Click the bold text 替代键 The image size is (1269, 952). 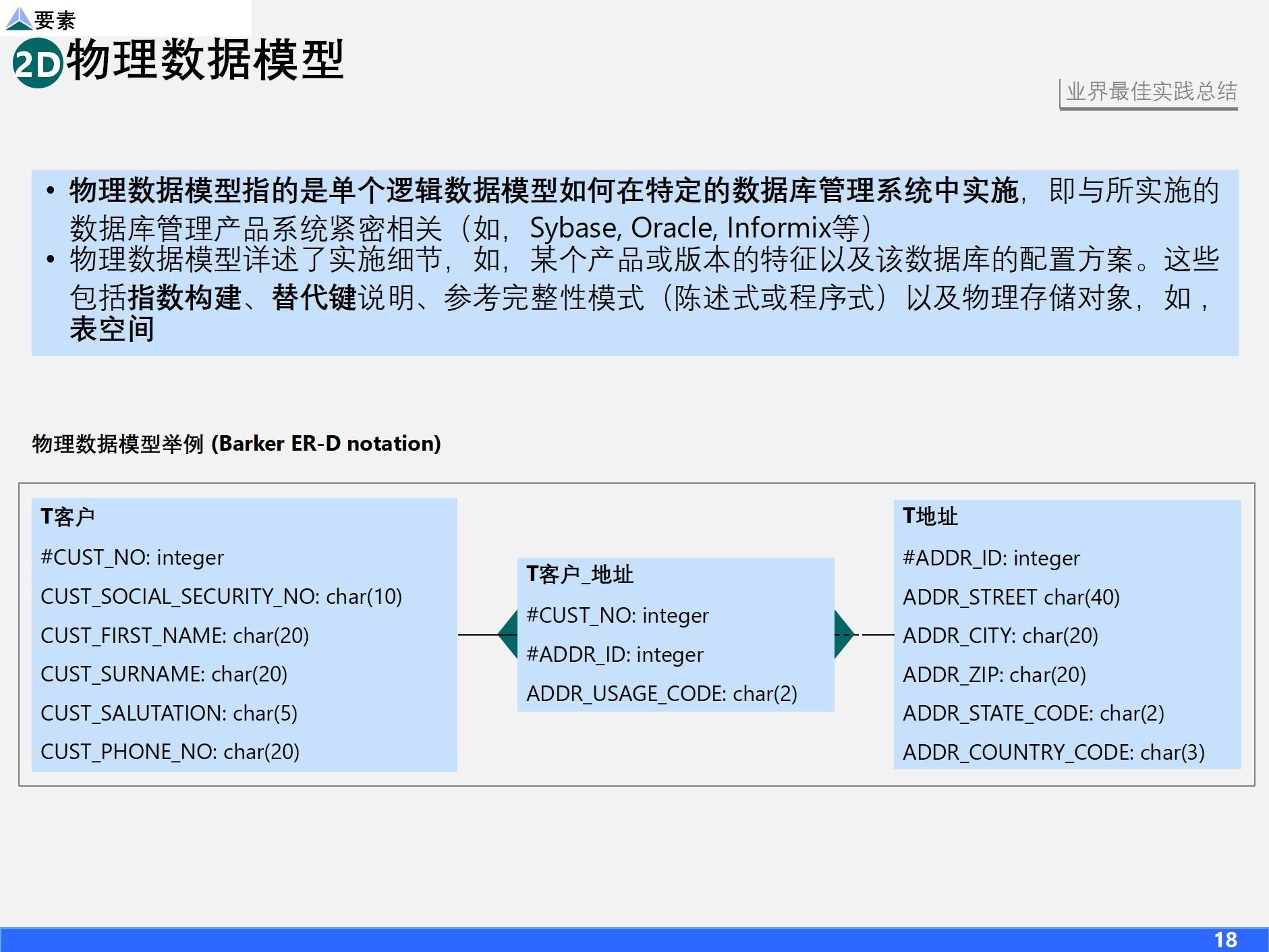(x=314, y=298)
